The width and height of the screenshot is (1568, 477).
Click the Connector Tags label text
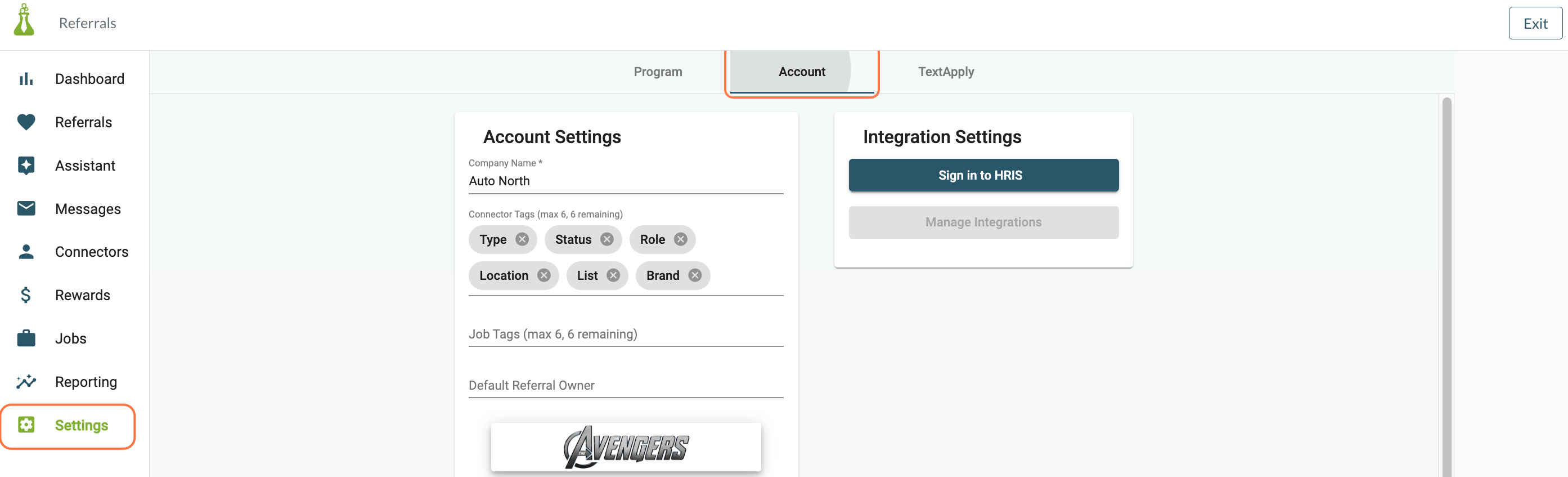pyautogui.click(x=545, y=215)
